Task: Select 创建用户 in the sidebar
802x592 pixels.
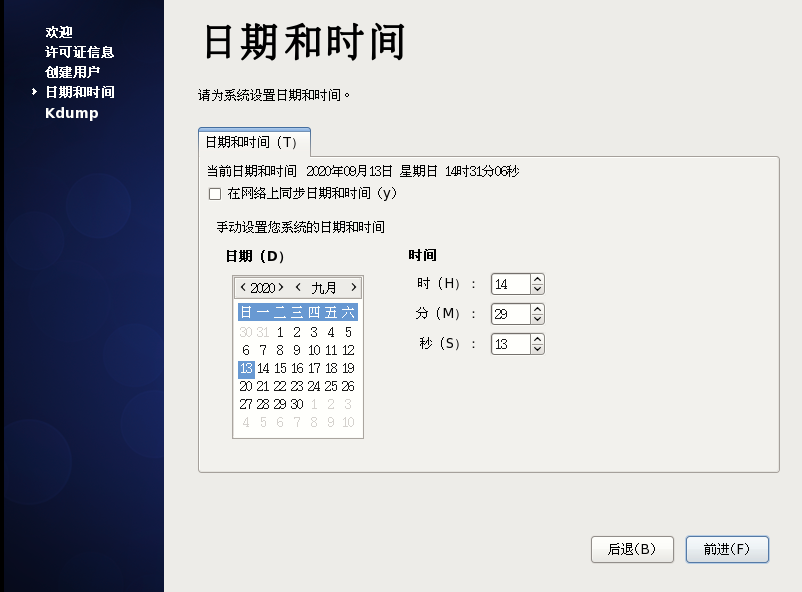Action: click(x=72, y=72)
